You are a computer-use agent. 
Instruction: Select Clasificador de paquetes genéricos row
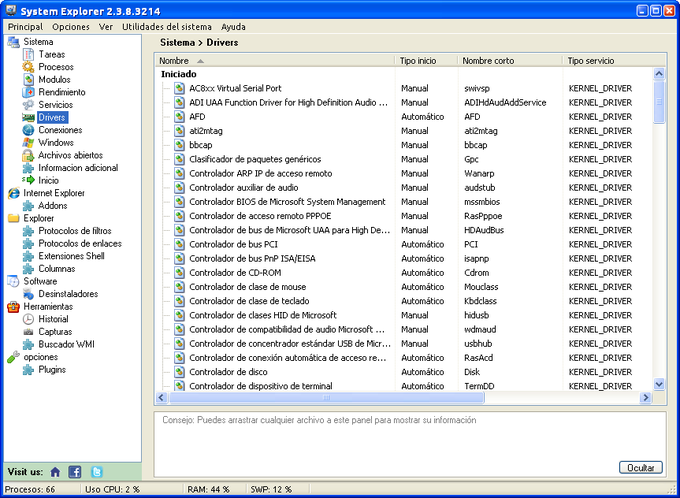403,159
